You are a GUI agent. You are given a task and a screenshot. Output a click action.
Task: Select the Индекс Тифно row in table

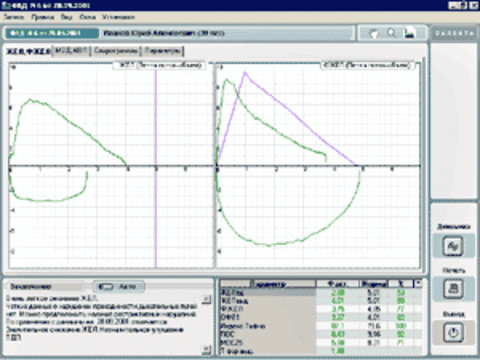[320, 326]
